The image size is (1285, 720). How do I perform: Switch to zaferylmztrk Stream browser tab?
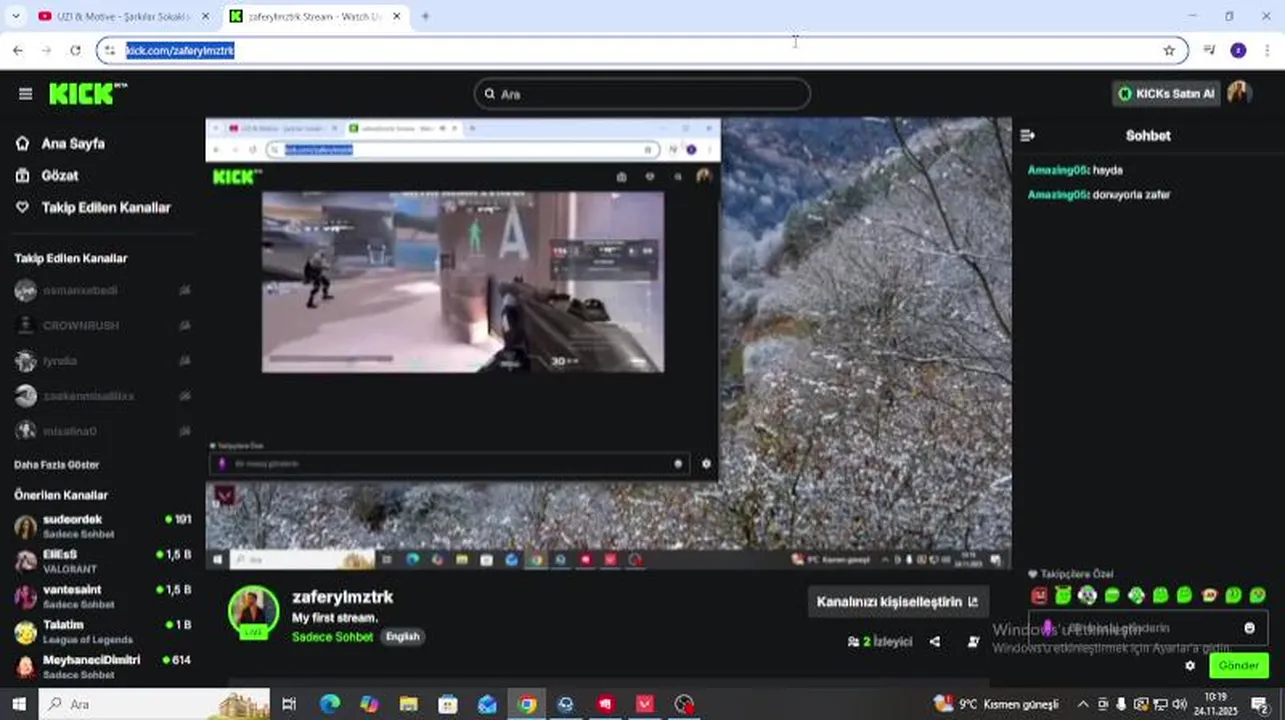point(314,17)
